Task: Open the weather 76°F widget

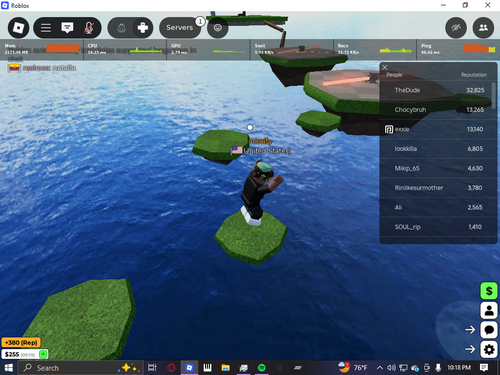Action: click(x=353, y=367)
